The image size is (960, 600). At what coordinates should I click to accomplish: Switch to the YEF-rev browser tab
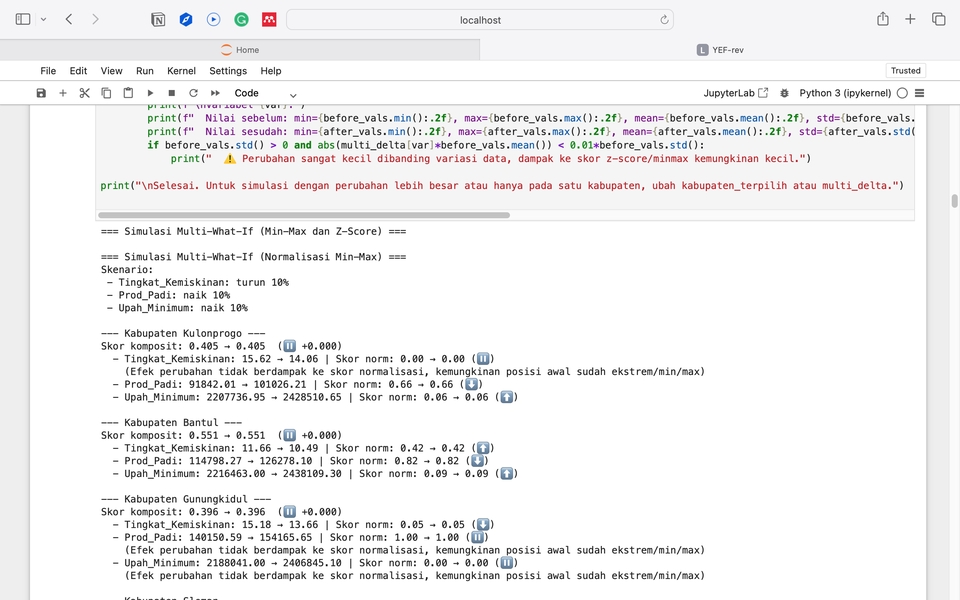point(720,50)
